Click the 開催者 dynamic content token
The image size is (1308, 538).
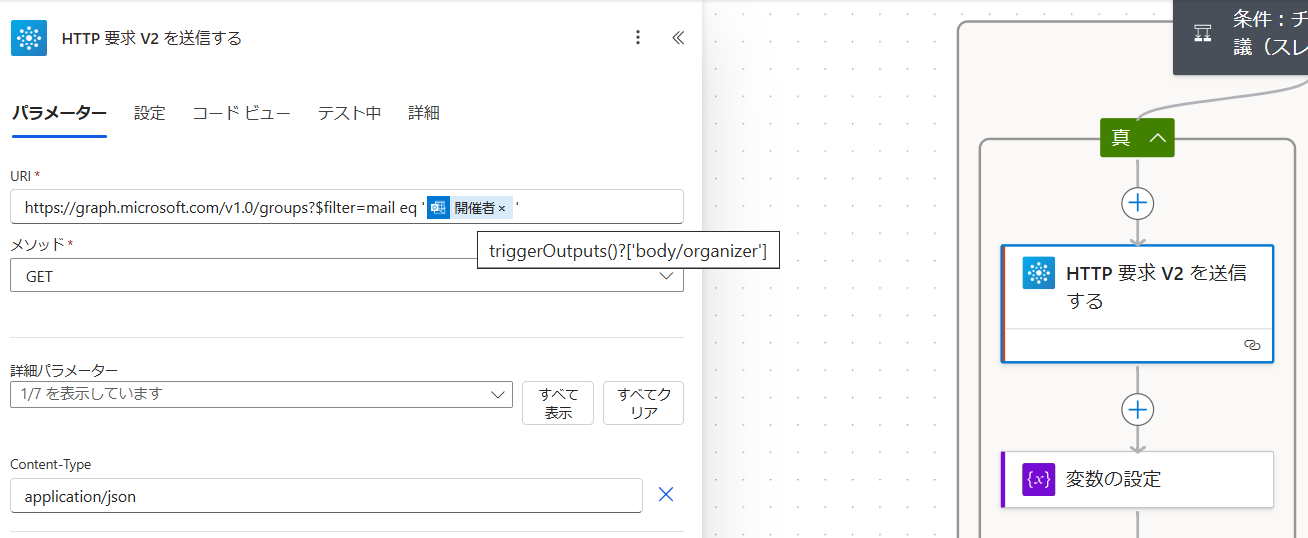pyautogui.click(x=469, y=208)
